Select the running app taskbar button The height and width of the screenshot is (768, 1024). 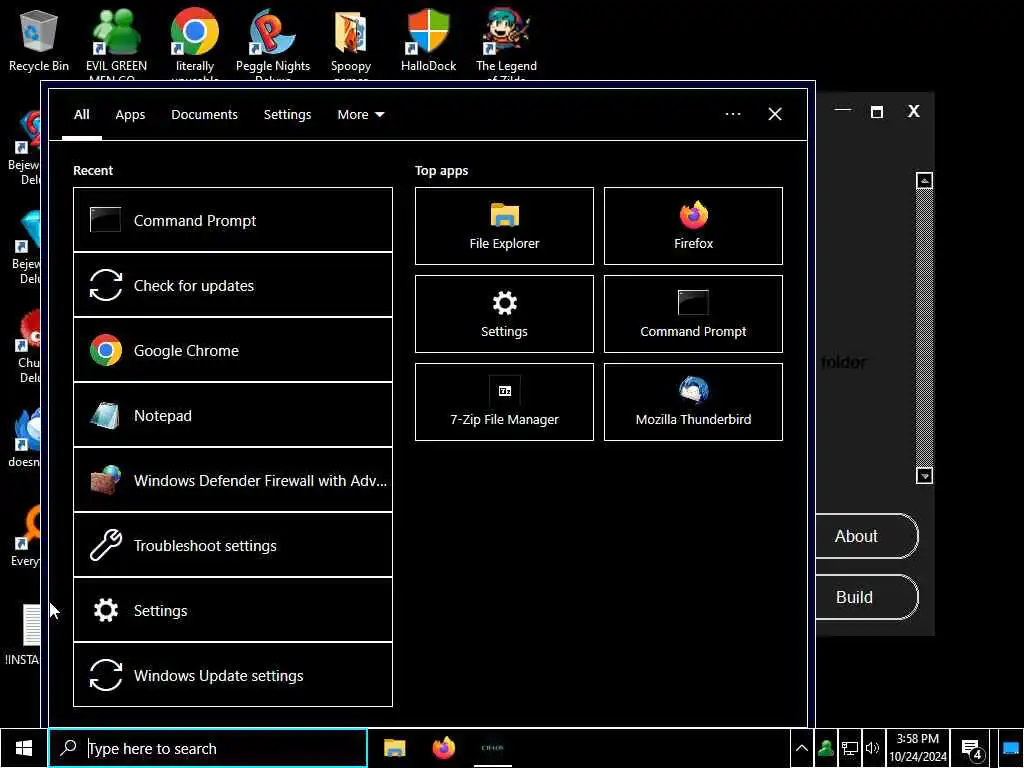pyautogui.click(x=493, y=748)
